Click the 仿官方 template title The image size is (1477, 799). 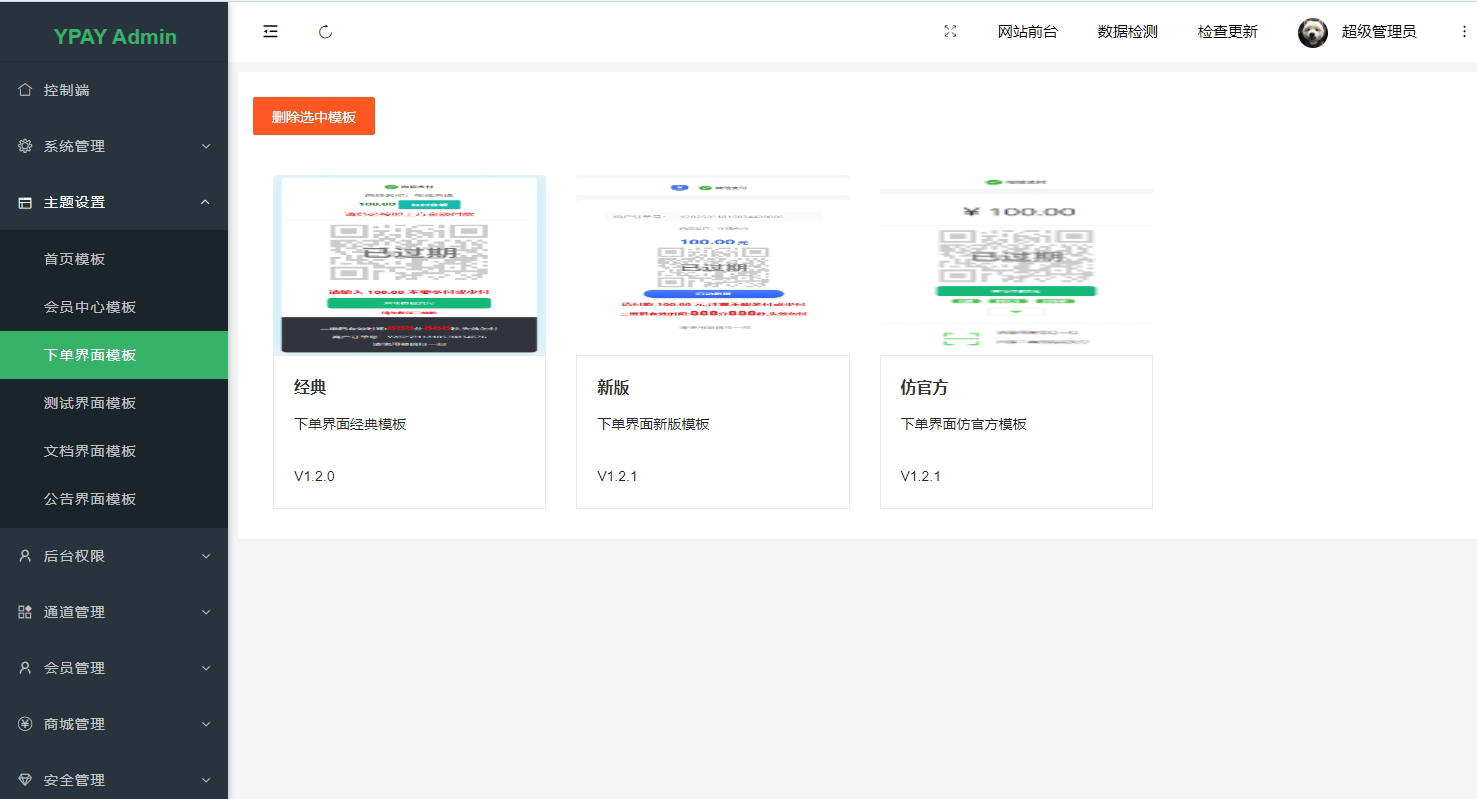(x=924, y=388)
